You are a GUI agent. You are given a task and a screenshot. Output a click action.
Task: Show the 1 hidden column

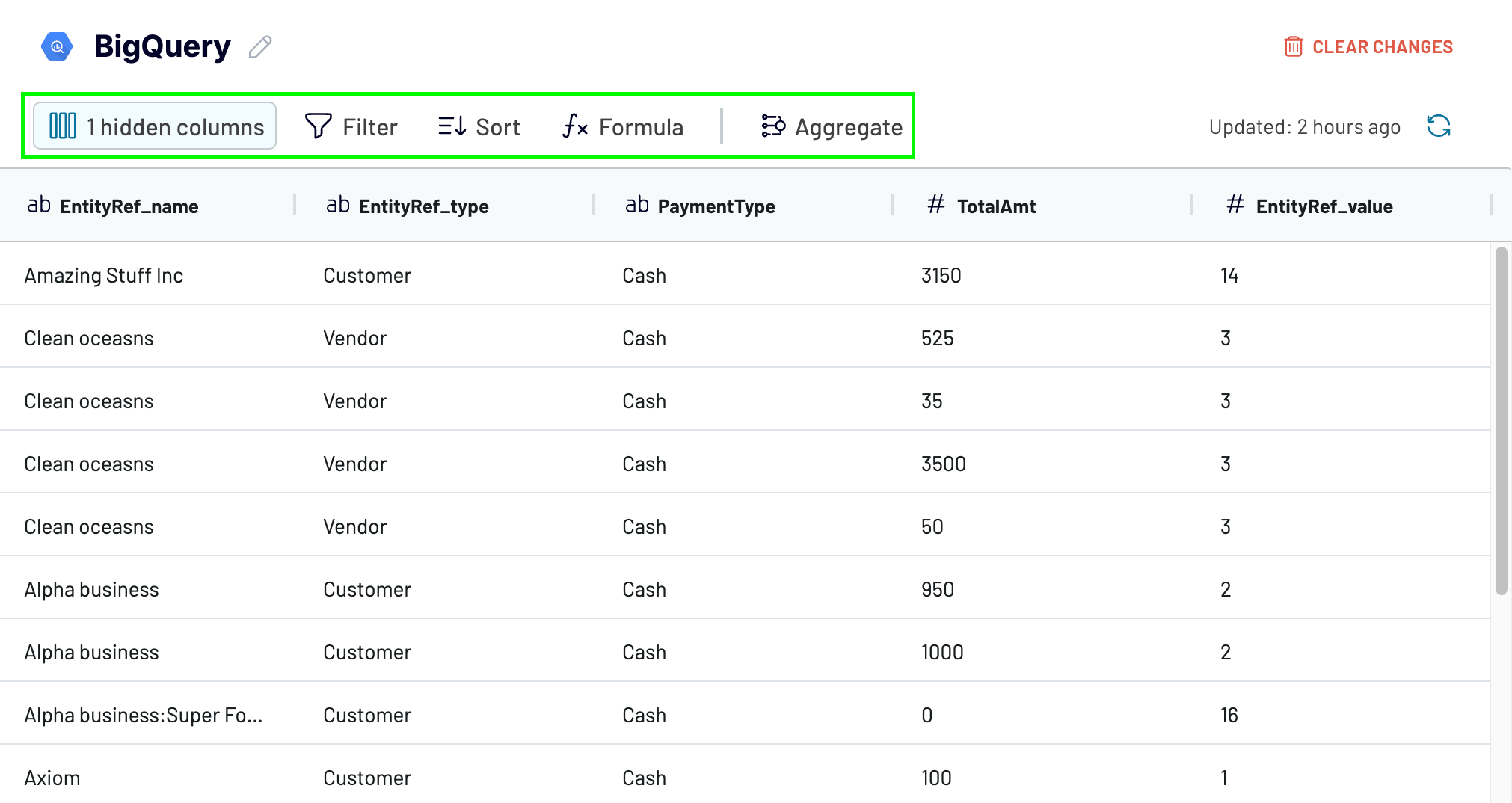click(x=153, y=126)
